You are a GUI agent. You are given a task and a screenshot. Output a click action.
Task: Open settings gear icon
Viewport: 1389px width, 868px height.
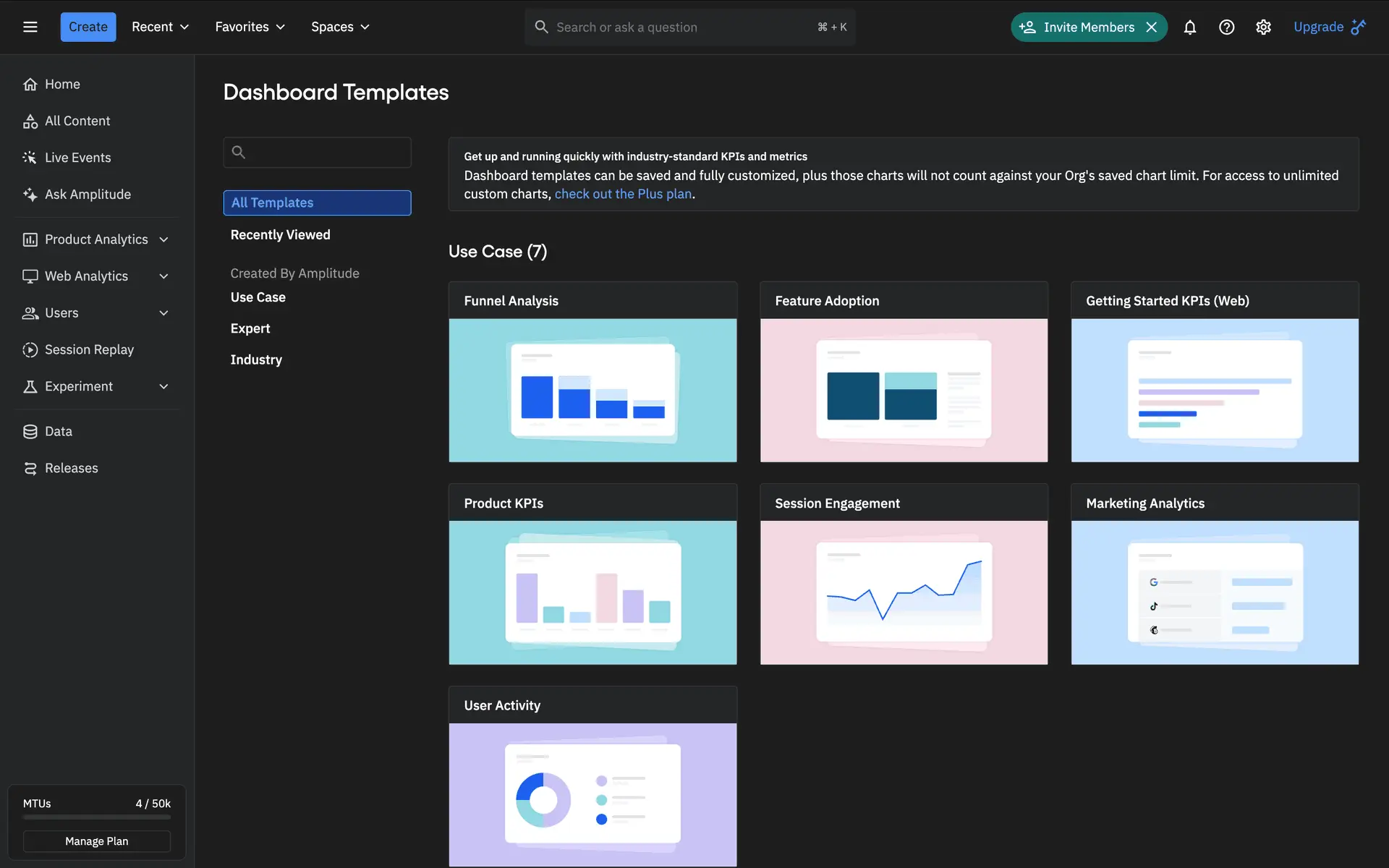tap(1263, 27)
